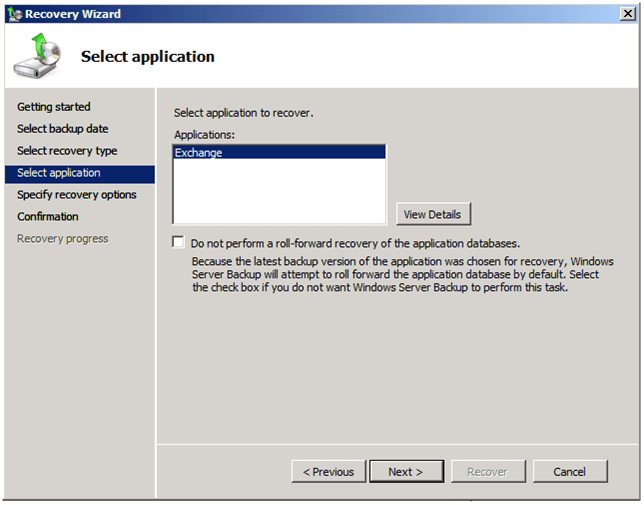
Task: Click the Recovery Wizard title bar icon
Action: 13,13
